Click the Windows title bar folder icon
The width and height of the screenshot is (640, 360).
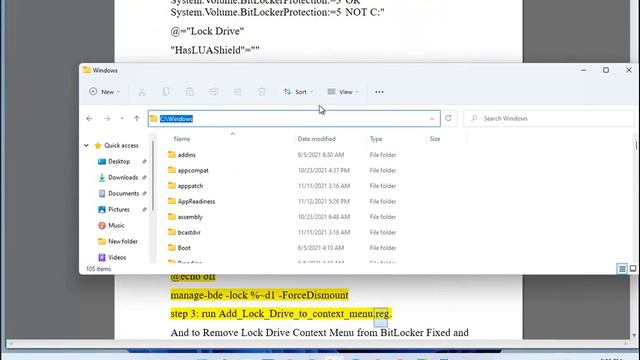87,70
